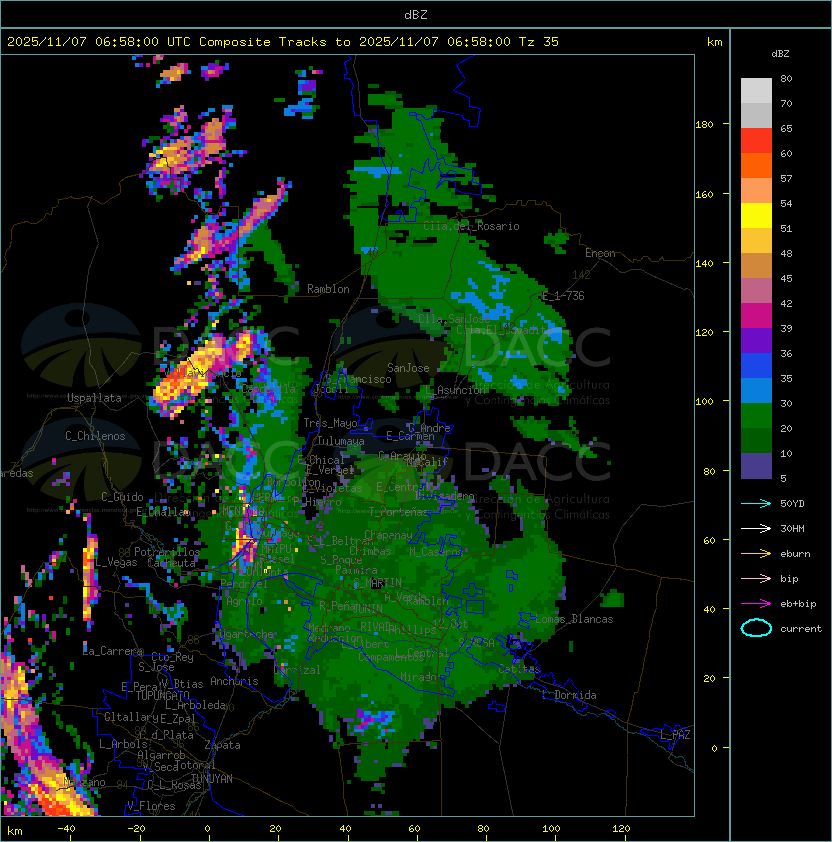
Task: Click the dBZ title at top
Action: [x=416, y=14]
